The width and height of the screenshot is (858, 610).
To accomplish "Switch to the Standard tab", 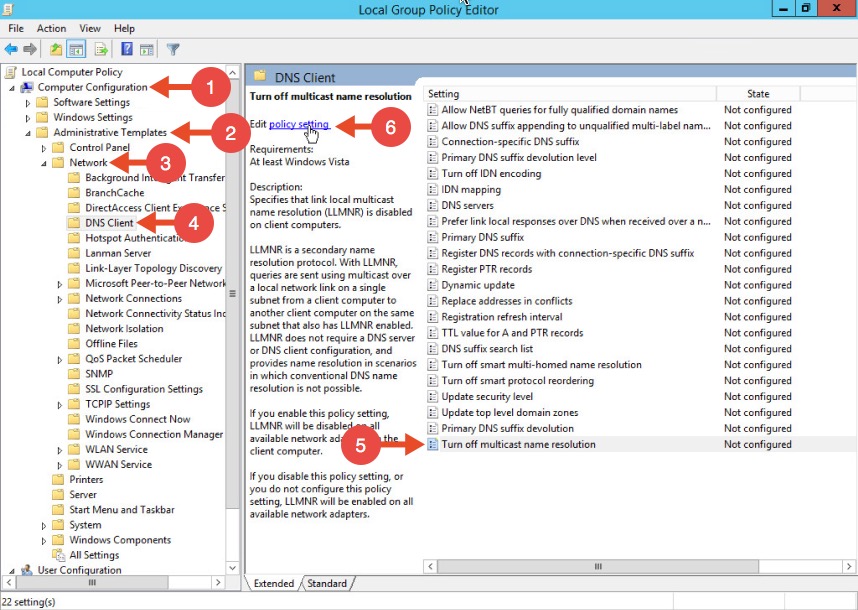I will coord(326,584).
